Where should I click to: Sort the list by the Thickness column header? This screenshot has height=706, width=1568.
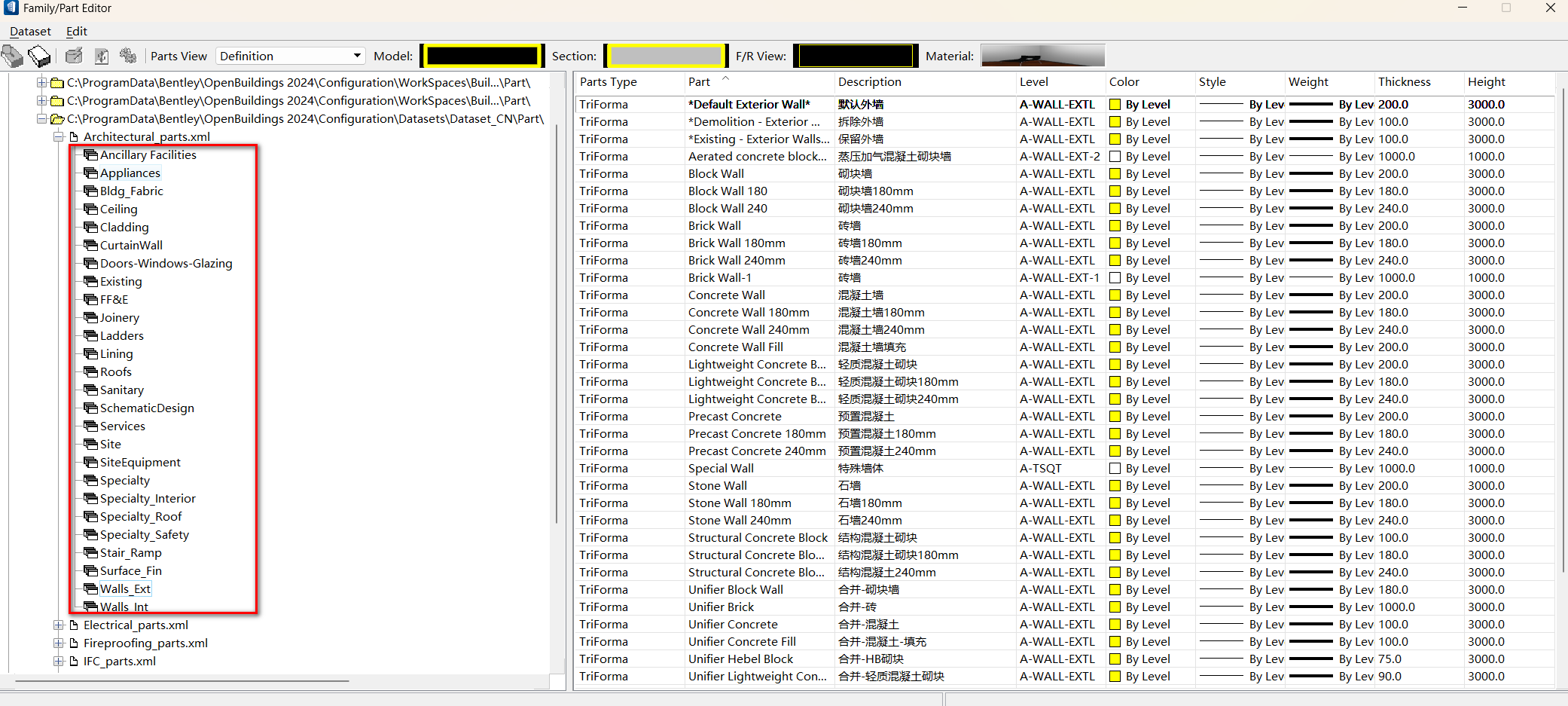tap(1404, 81)
